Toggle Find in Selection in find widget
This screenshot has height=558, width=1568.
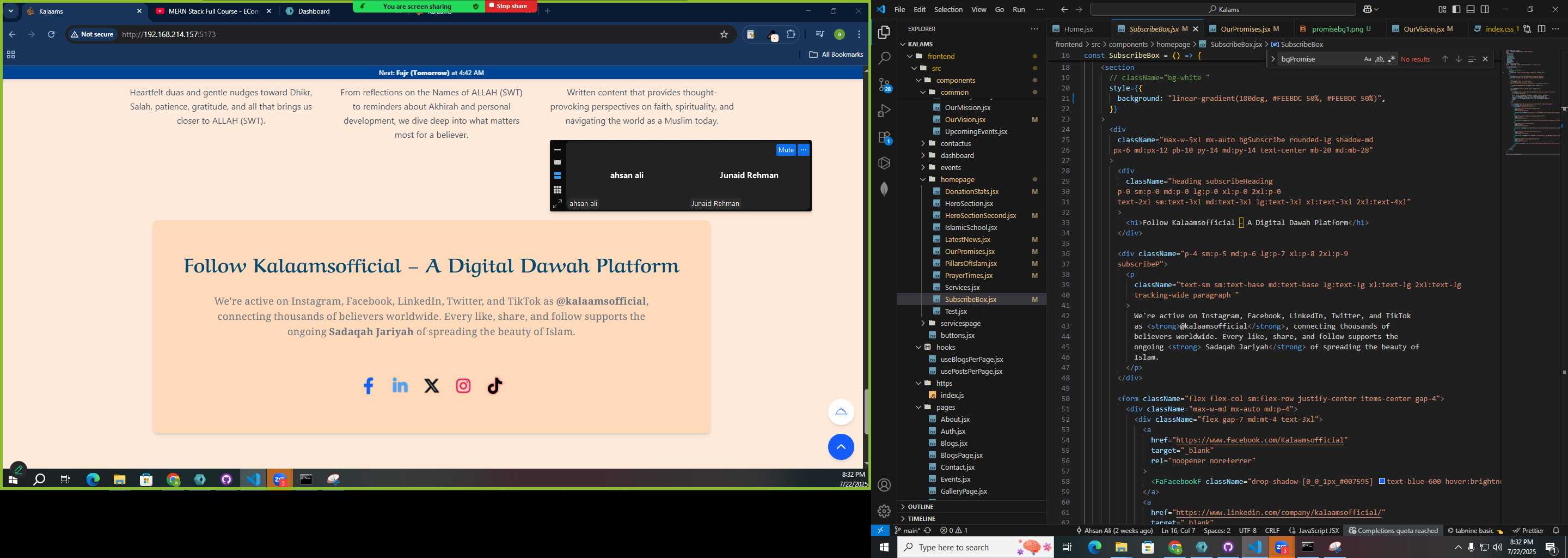coord(1472,59)
